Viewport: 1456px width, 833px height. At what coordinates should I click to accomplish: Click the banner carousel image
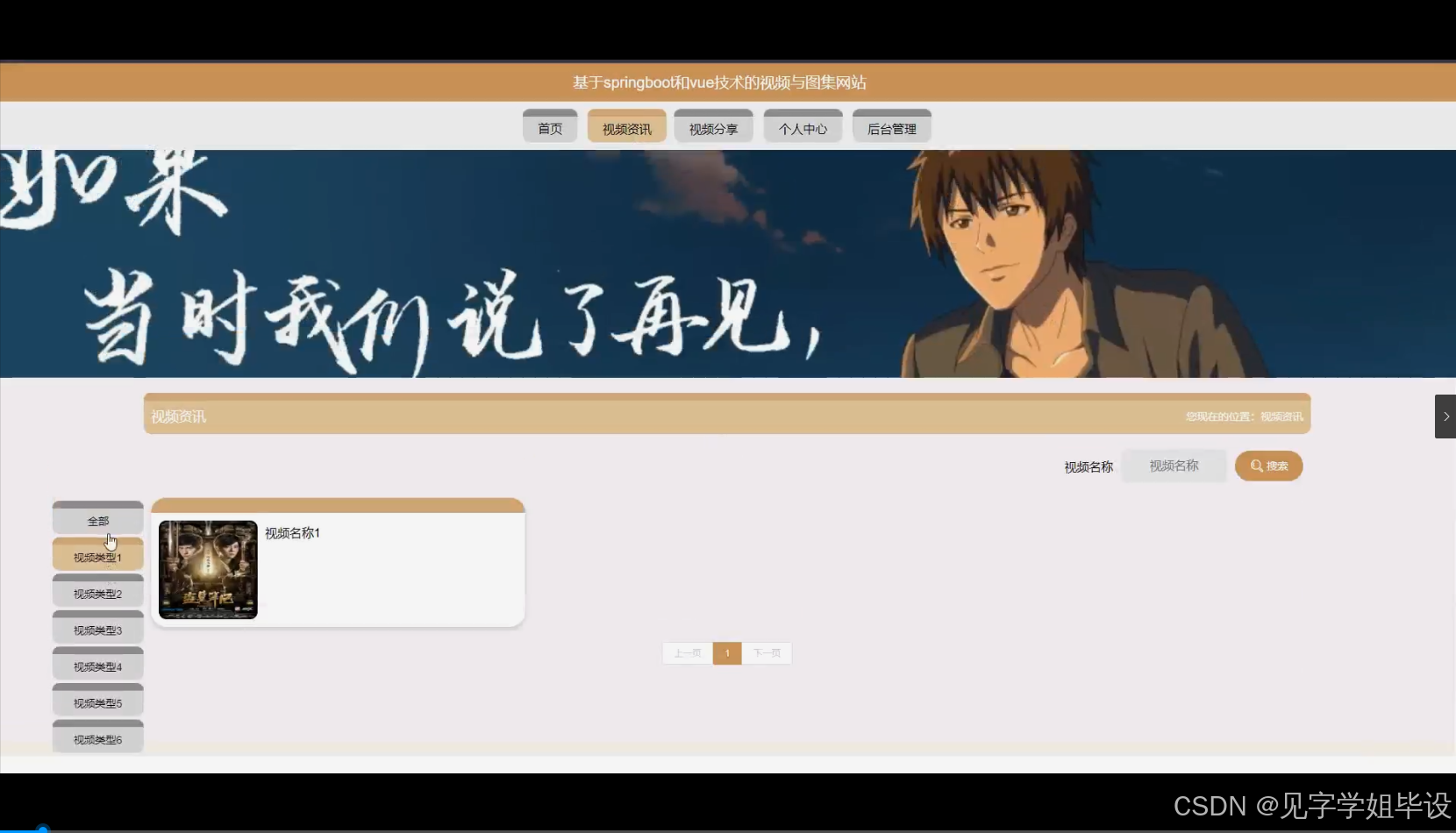pyautogui.click(x=728, y=264)
